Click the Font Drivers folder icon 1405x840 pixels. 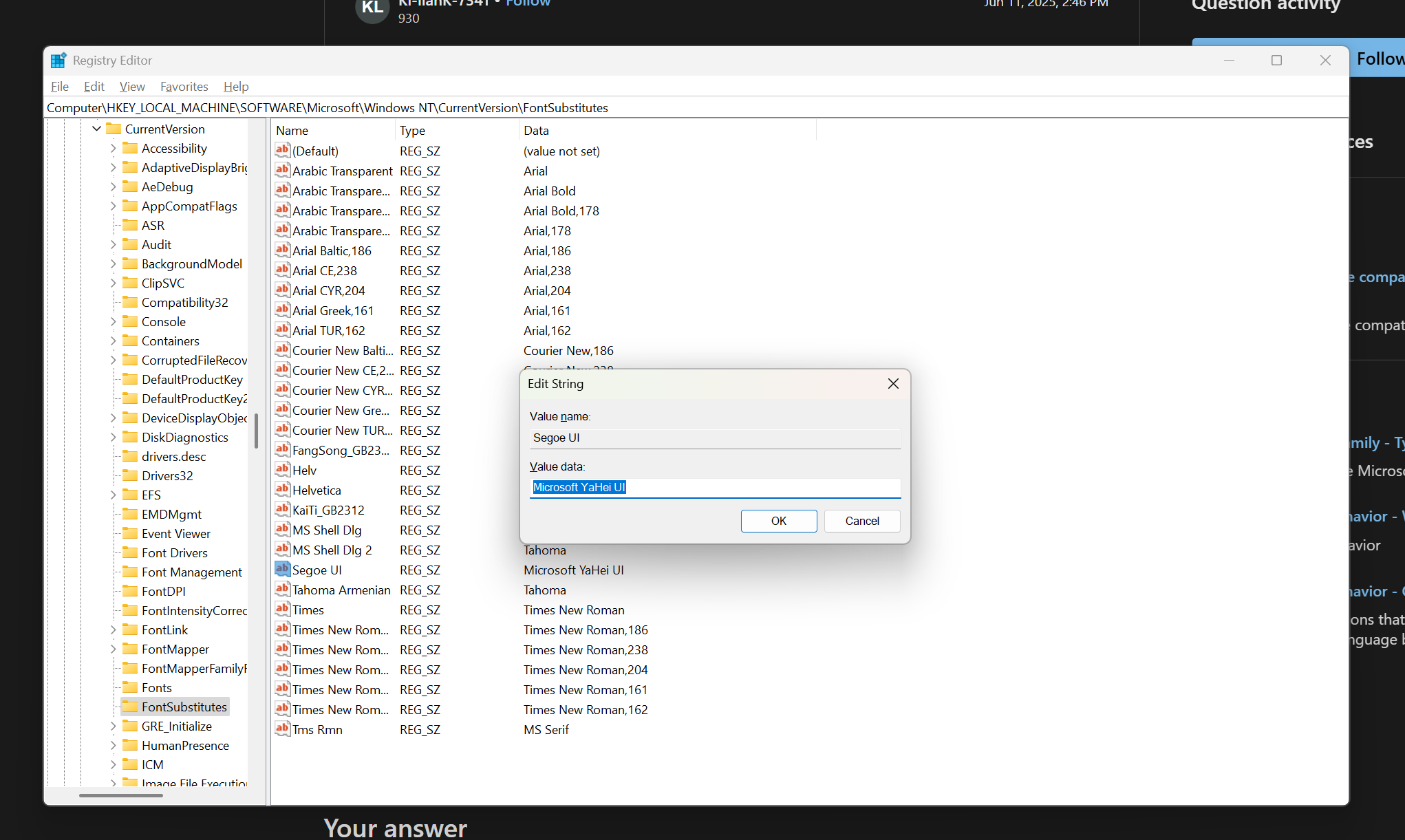(x=130, y=552)
